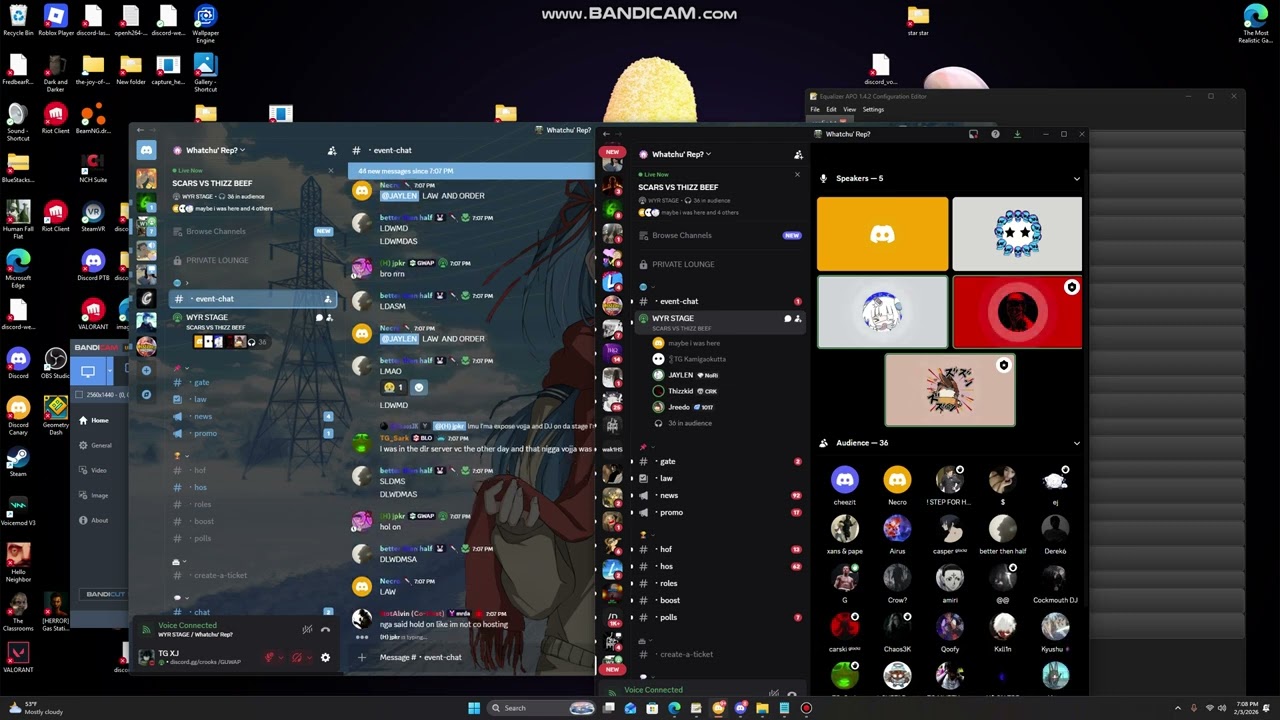Add reaction to the LMAO message
1280x720 pixels.
(419, 387)
